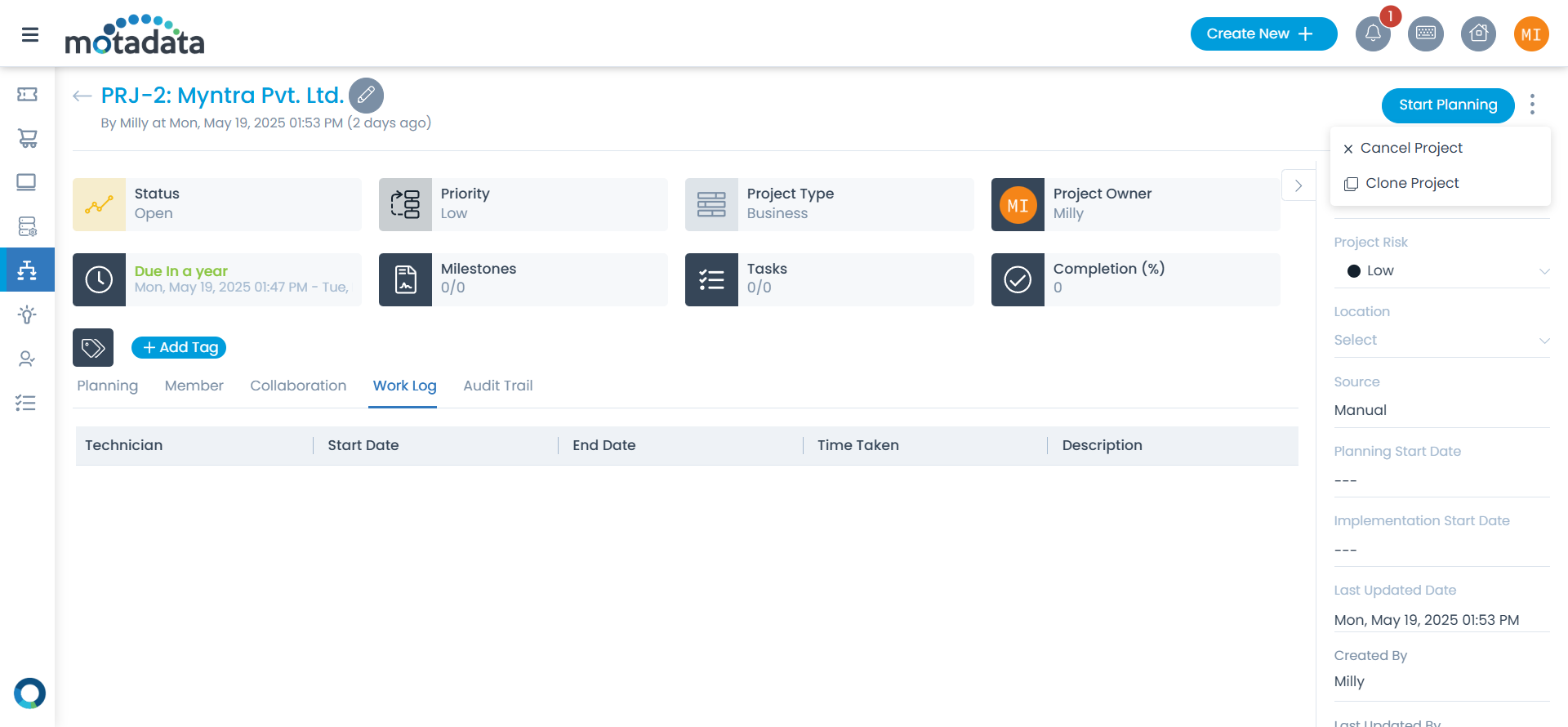Click the Tasks checklist icon
The width and height of the screenshot is (1568, 727).
711,279
